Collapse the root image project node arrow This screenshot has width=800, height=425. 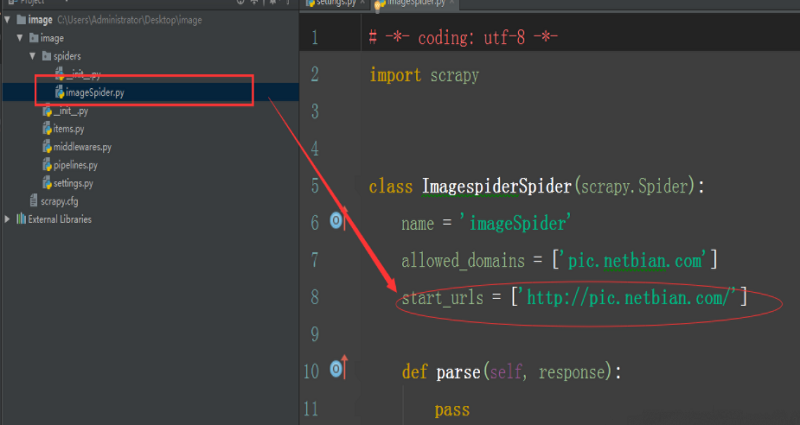(7, 20)
